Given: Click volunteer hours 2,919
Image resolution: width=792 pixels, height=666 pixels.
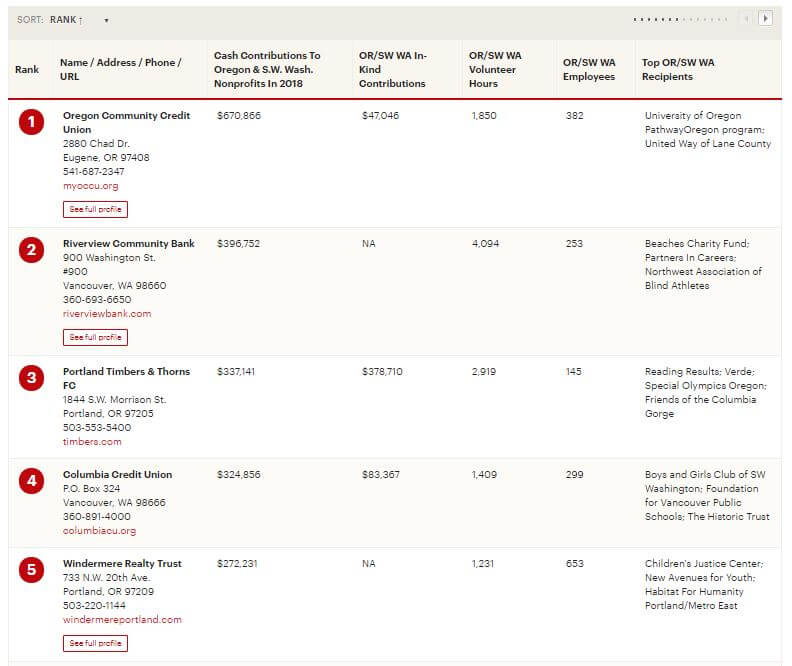Looking at the screenshot, I should 484,372.
